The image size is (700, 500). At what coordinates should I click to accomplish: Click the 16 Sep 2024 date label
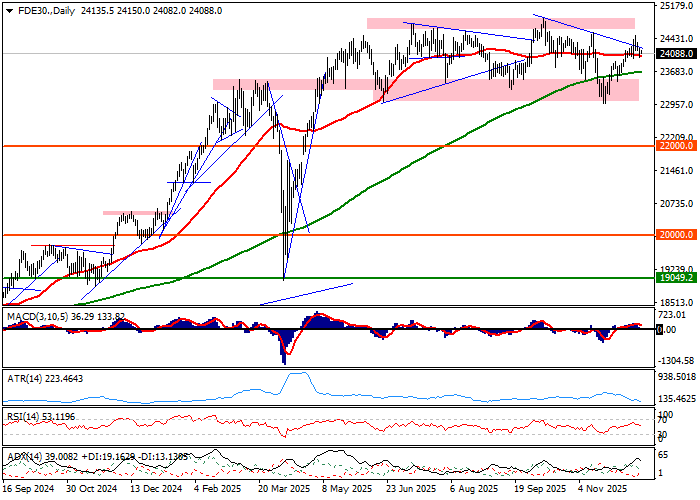pos(27,491)
